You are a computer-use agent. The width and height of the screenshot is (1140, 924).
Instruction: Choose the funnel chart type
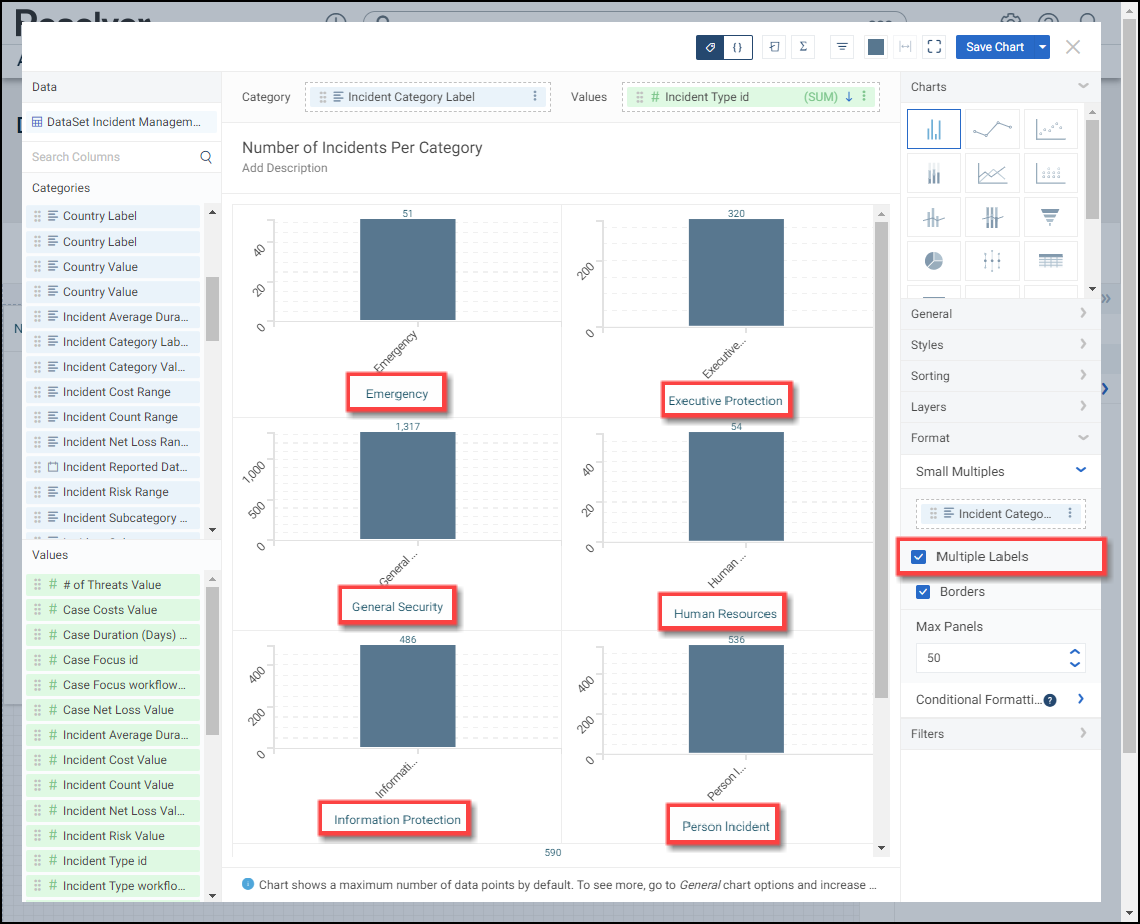(x=1050, y=217)
